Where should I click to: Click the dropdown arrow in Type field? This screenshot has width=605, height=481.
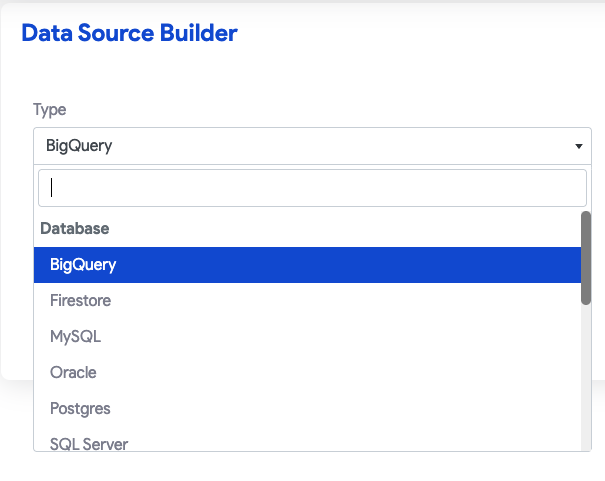(x=578, y=146)
